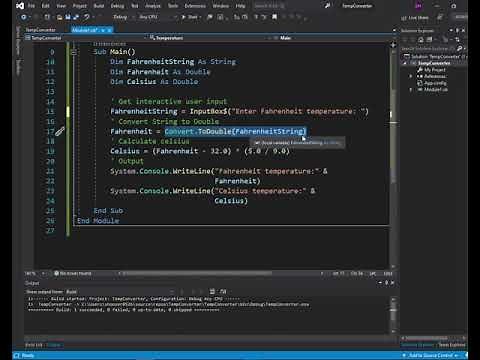Open the zoom percentage dropdown
The image size is (480, 360).
pos(35,273)
